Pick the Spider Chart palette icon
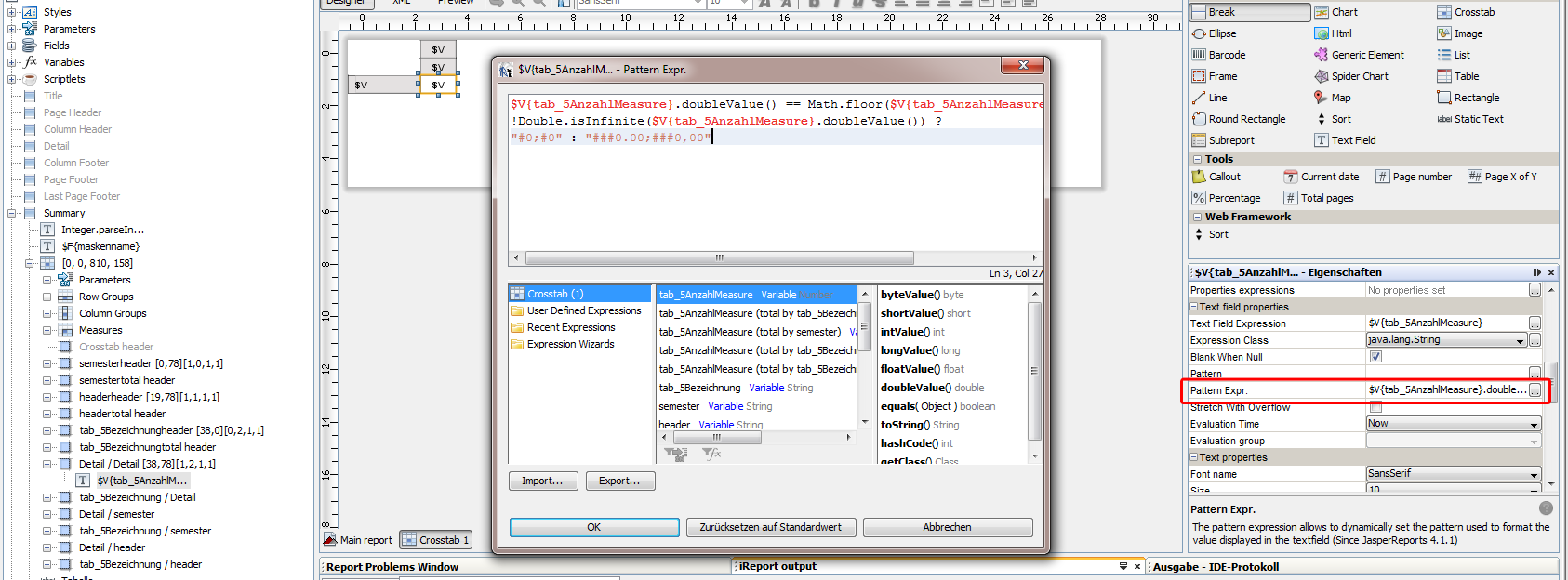Viewport: 1568px width, 580px height. point(1322,76)
